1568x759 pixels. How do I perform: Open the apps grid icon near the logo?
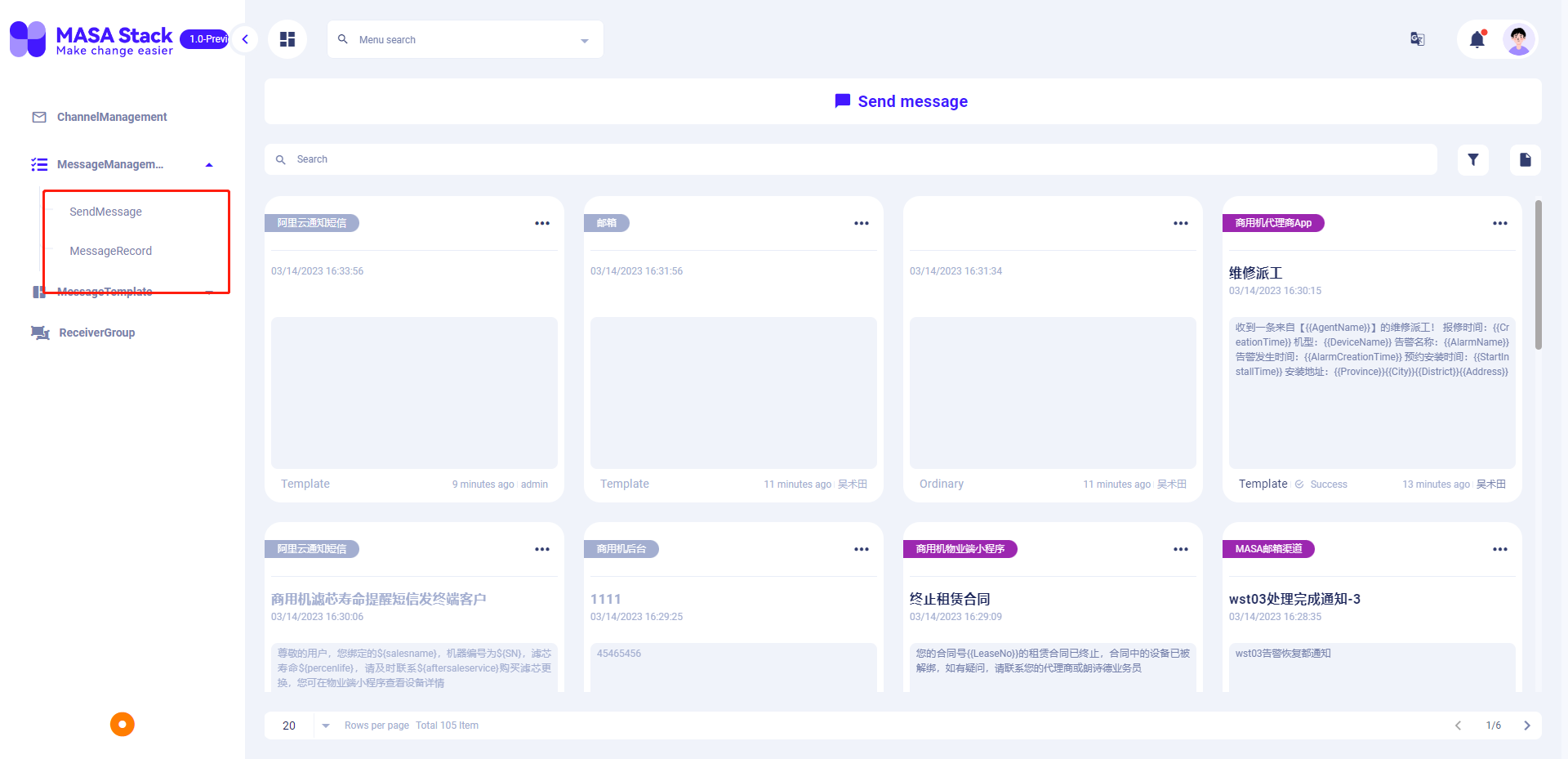287,38
